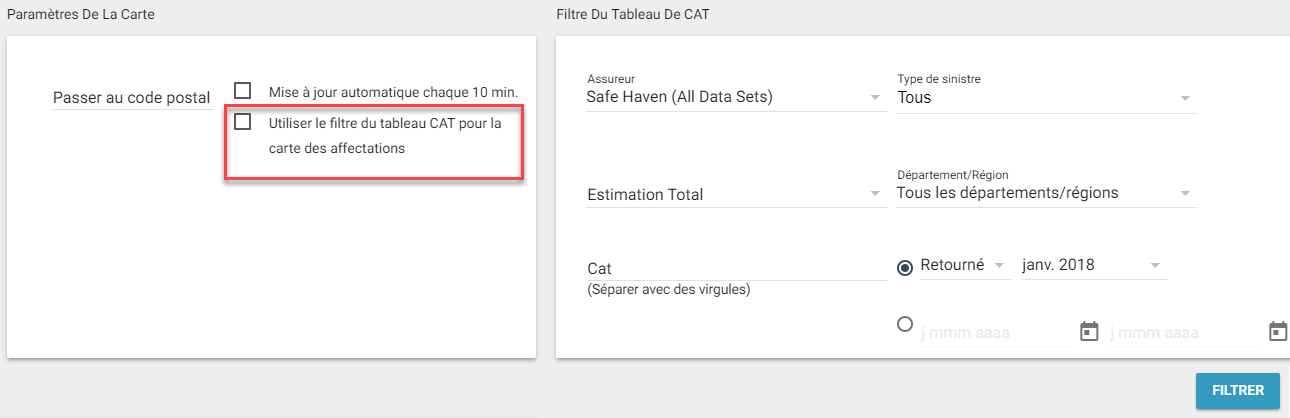1290x418 pixels.
Task: Click the Paramètres De La Carte heading
Action: point(80,15)
